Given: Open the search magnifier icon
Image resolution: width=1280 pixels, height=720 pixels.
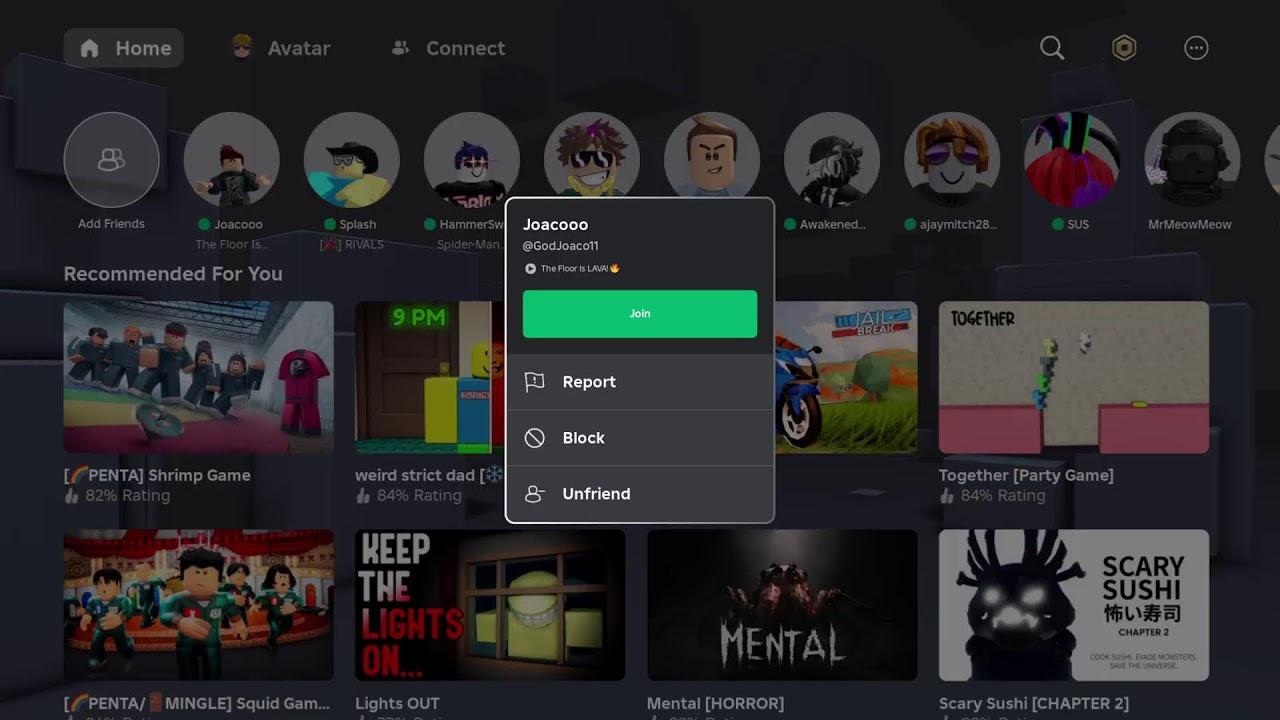Looking at the screenshot, I should point(1051,48).
